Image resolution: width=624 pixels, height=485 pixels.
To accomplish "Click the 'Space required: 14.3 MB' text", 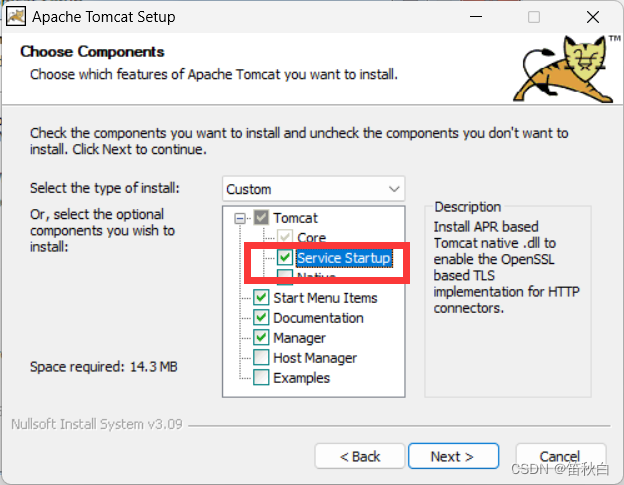I will (x=104, y=366).
